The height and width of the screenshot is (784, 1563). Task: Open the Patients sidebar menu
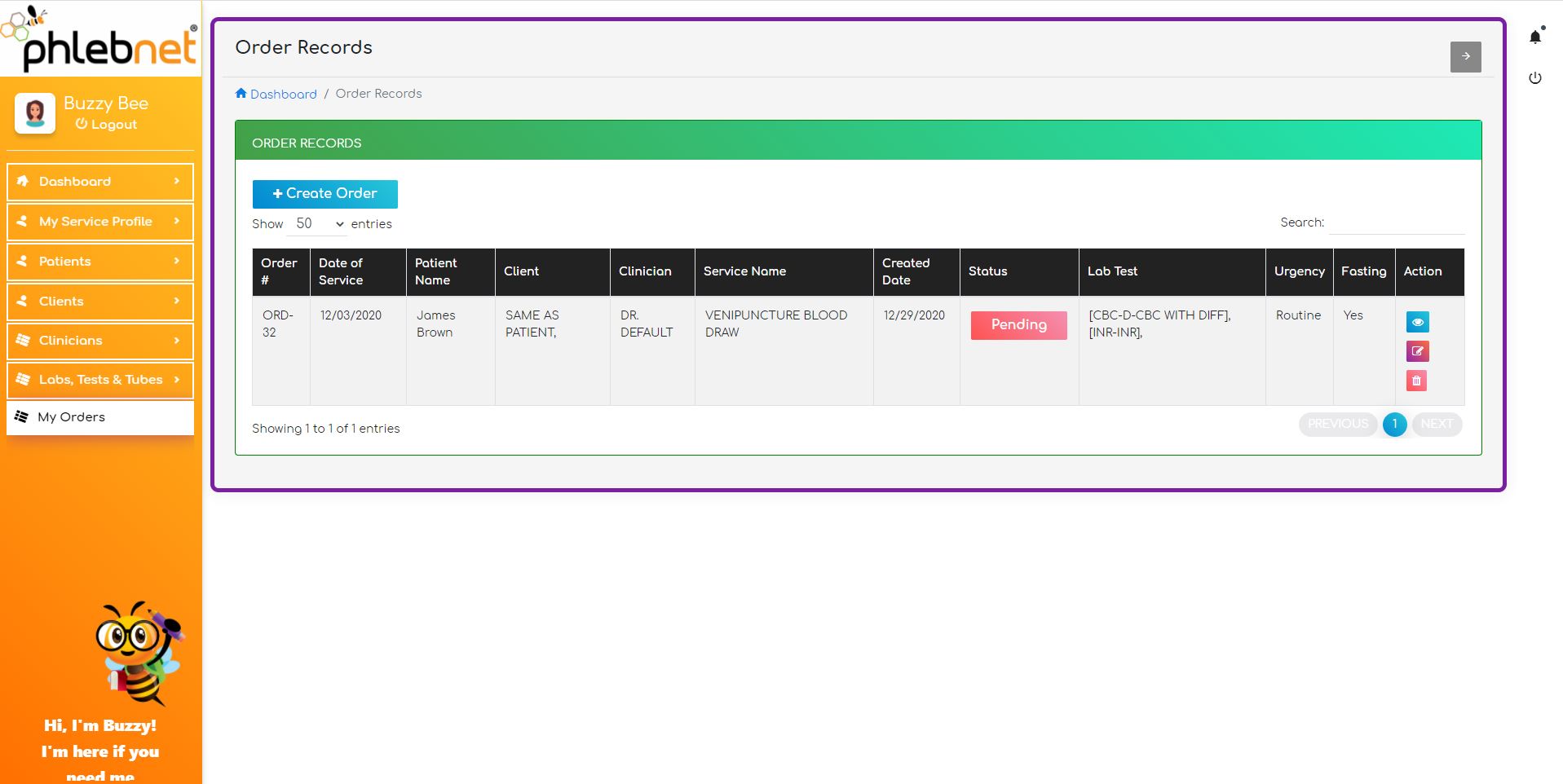pyautogui.click(x=100, y=262)
